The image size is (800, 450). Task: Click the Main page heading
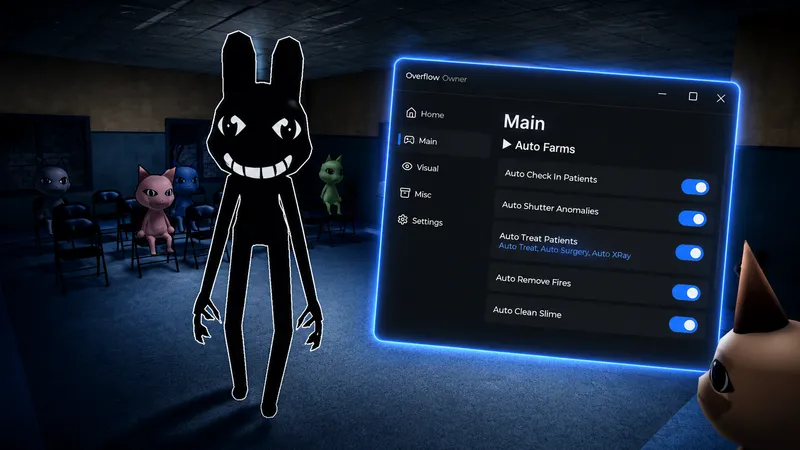coord(524,122)
